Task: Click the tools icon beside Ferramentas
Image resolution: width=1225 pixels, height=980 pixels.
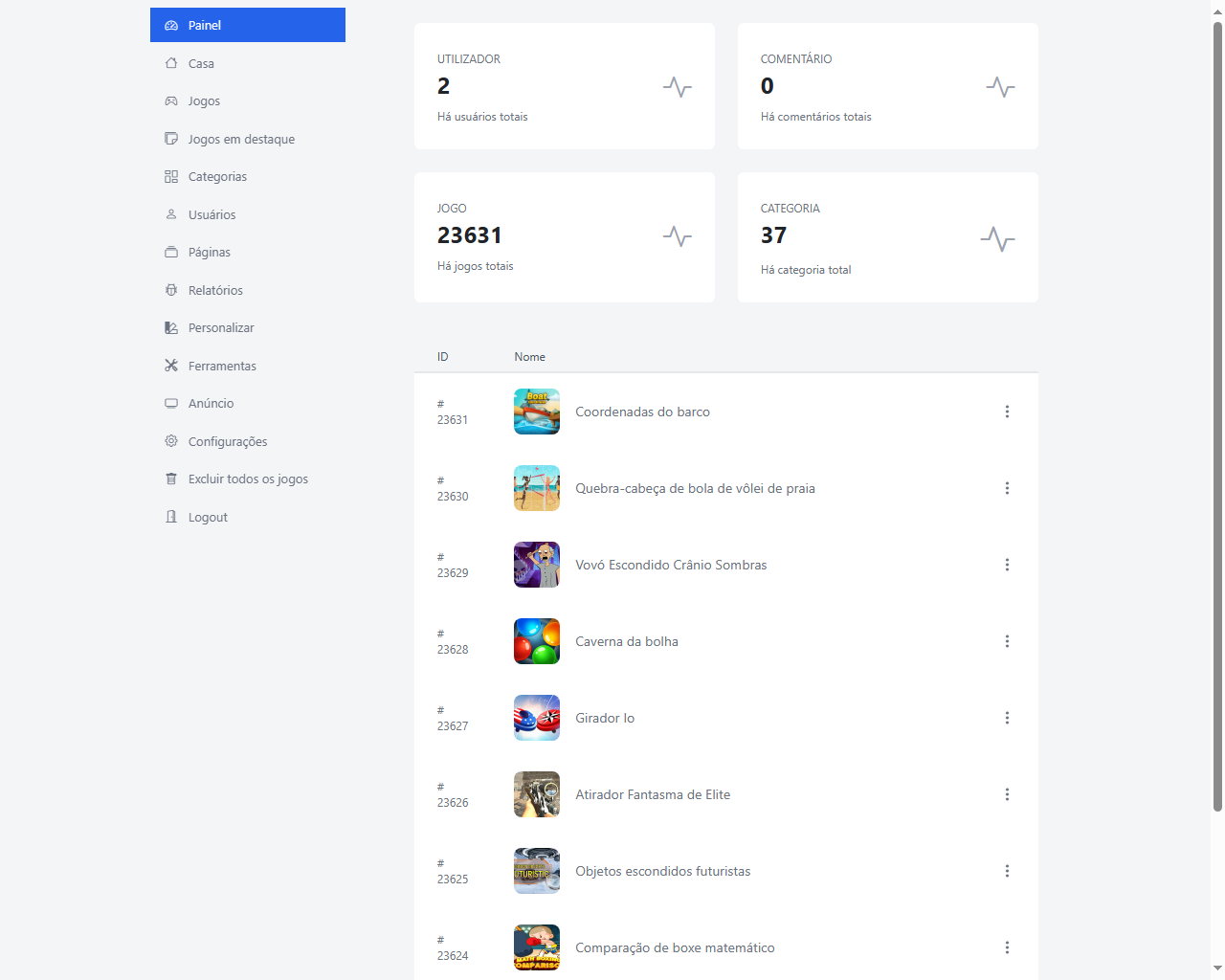Action: point(171,366)
